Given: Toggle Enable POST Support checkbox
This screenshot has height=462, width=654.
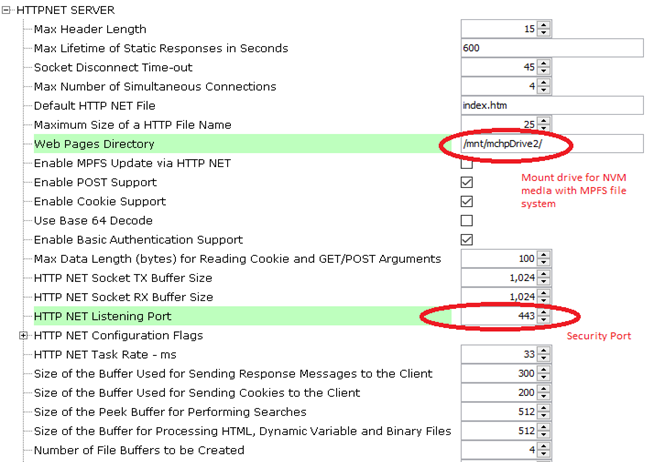Looking at the screenshot, I should tap(466, 182).
